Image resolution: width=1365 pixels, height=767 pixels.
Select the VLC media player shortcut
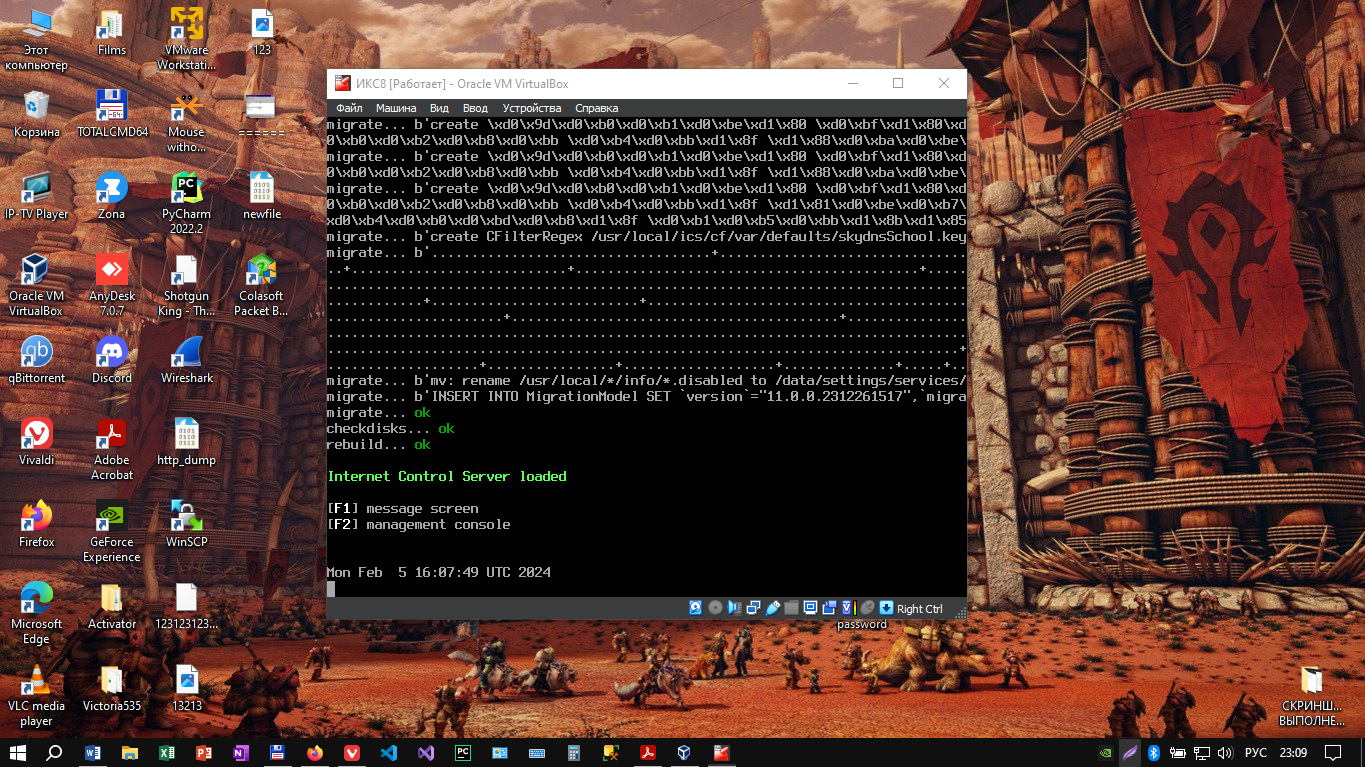(x=36, y=696)
